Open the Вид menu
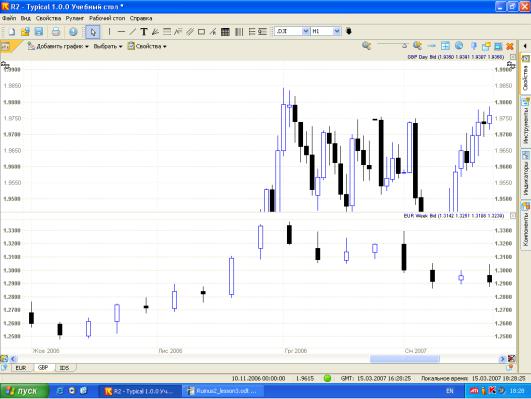531x399 pixels. (25, 18)
